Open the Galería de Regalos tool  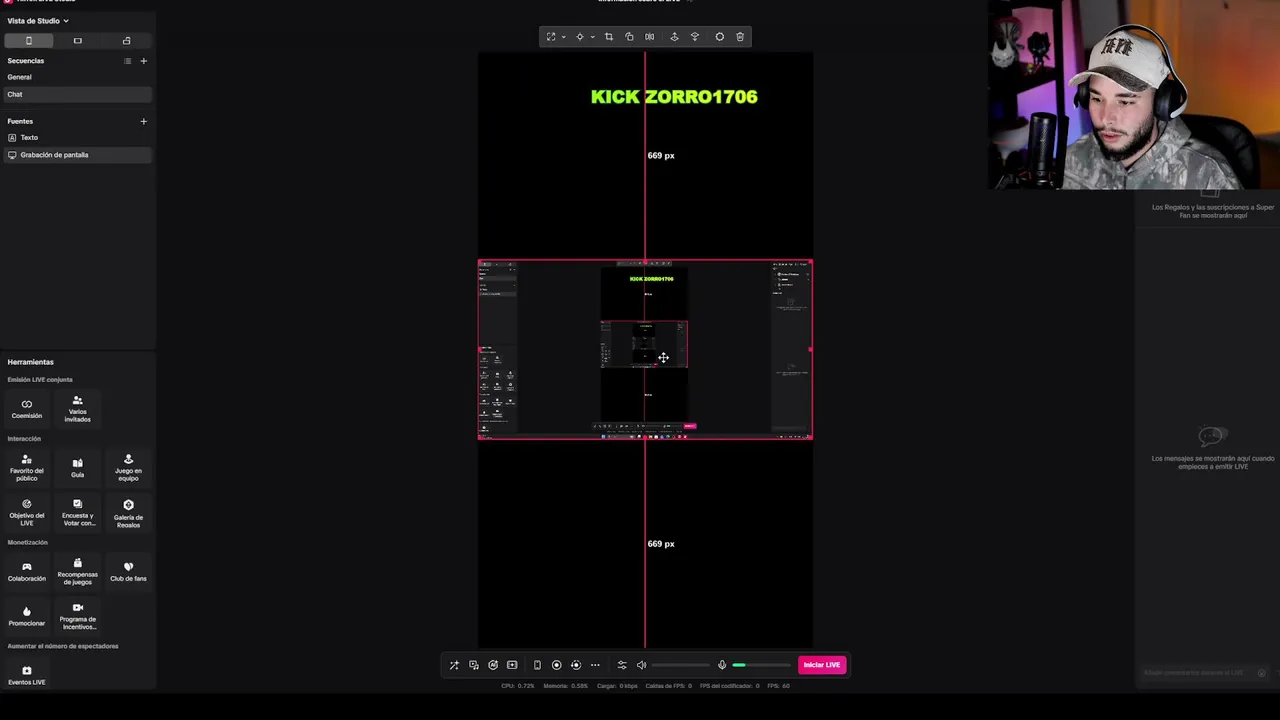click(x=128, y=512)
